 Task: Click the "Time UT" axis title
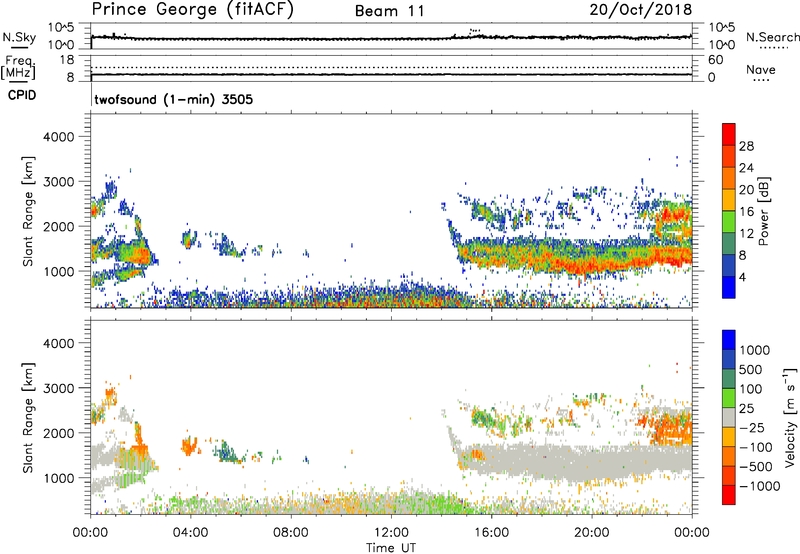pyautogui.click(x=391, y=548)
